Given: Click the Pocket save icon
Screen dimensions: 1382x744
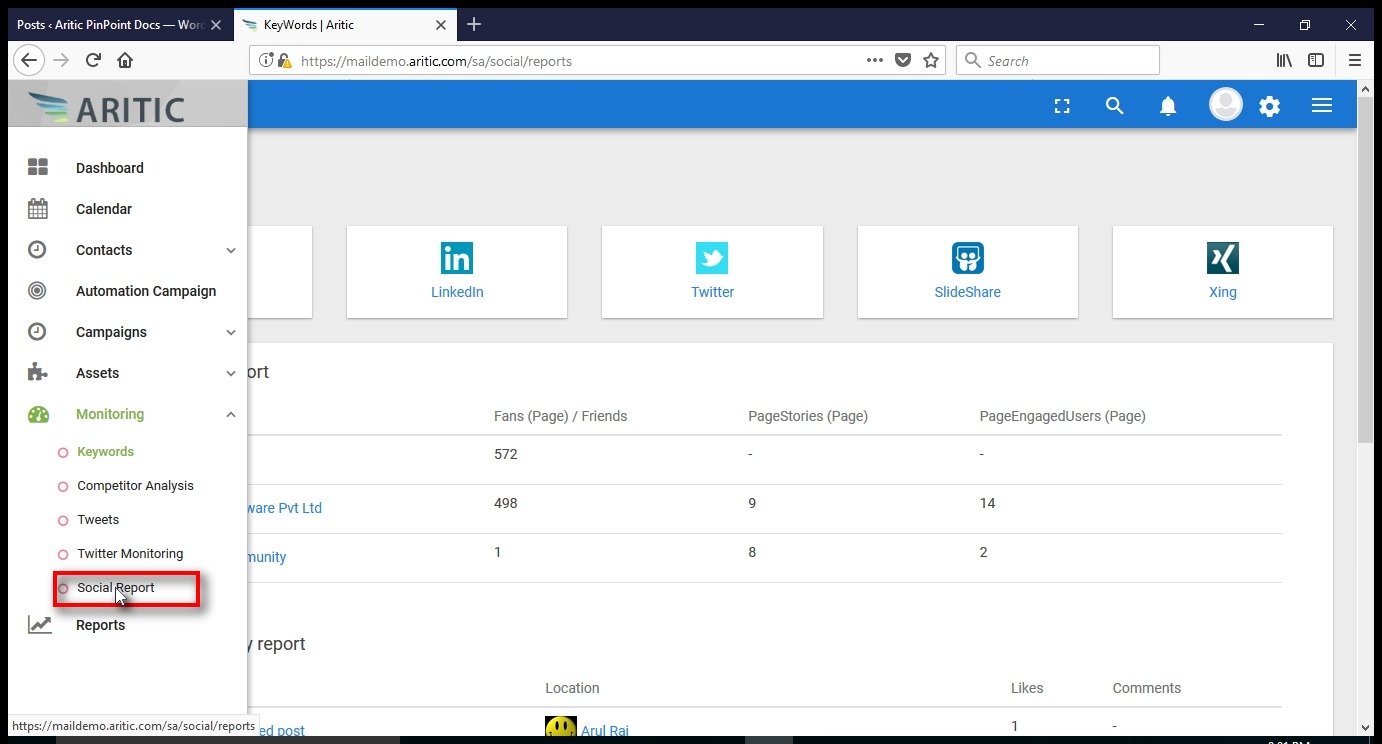Looking at the screenshot, I should click(x=903, y=60).
